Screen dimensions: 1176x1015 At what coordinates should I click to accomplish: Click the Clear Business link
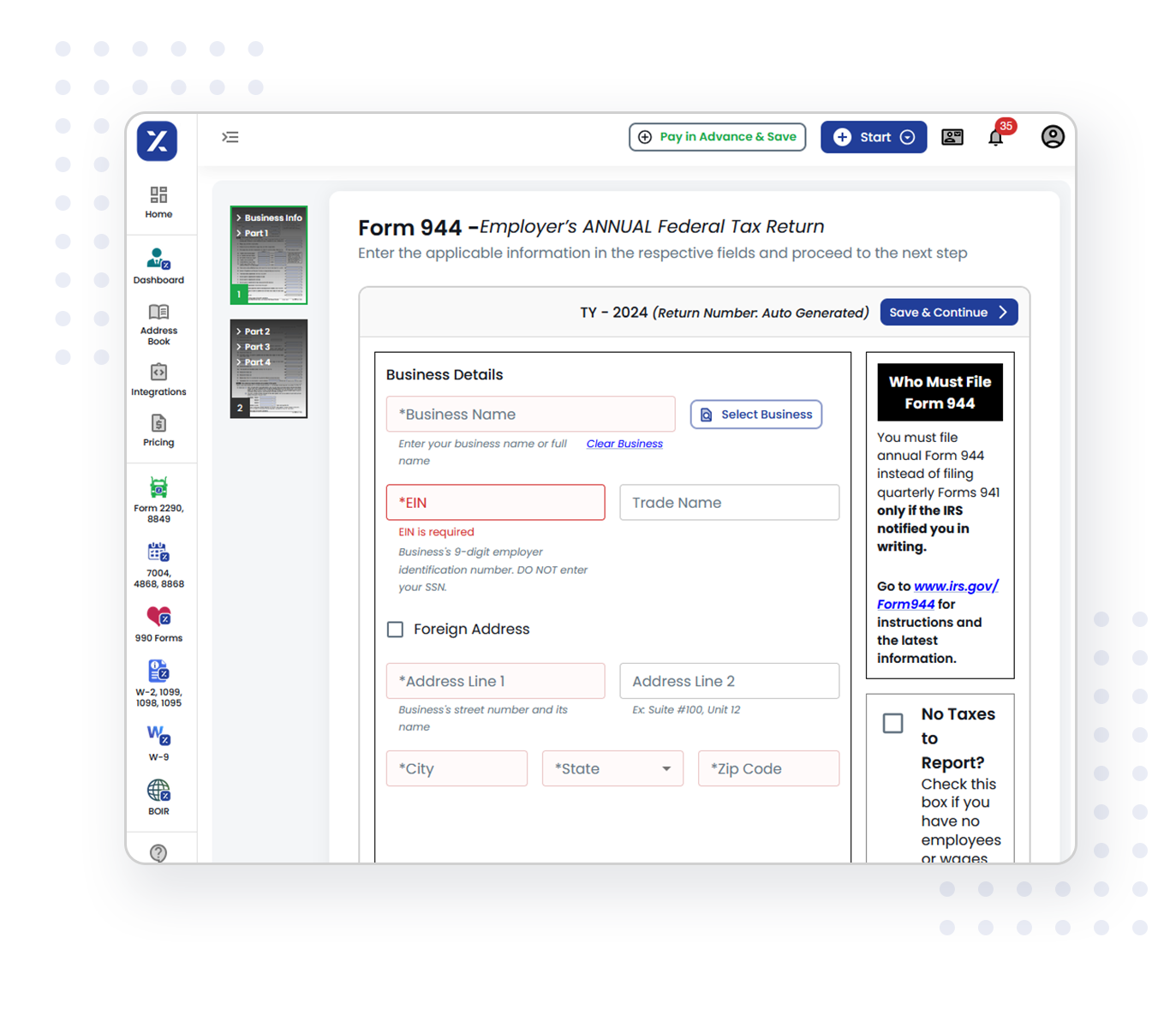pos(624,443)
